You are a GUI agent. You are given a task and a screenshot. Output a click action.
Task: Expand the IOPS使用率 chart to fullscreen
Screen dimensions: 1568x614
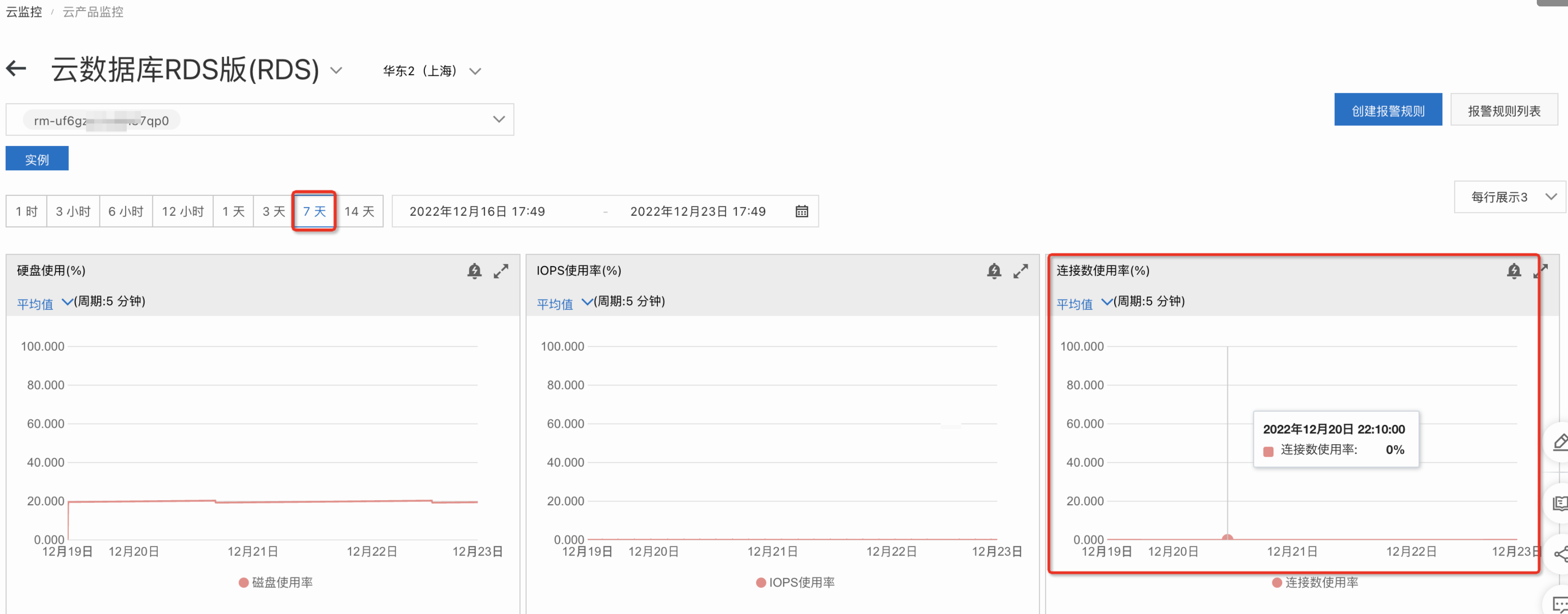[1020, 271]
